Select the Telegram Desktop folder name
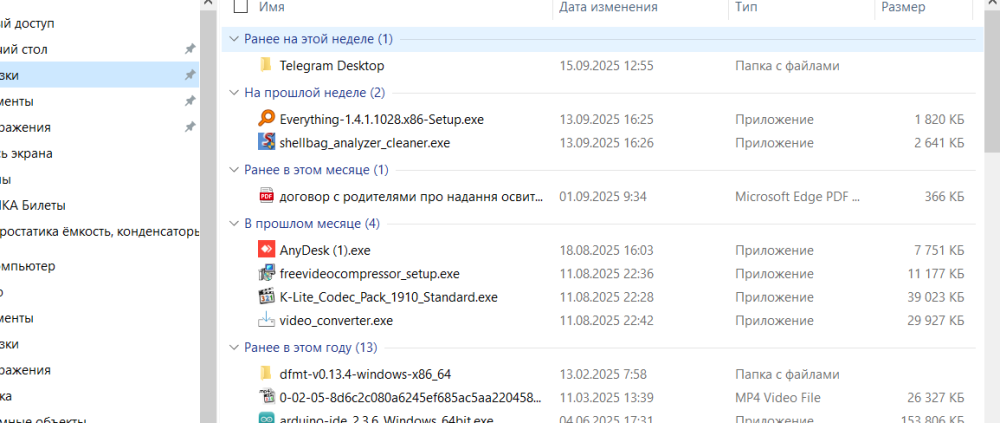Image resolution: width=1000 pixels, height=423 pixels. coord(332,65)
